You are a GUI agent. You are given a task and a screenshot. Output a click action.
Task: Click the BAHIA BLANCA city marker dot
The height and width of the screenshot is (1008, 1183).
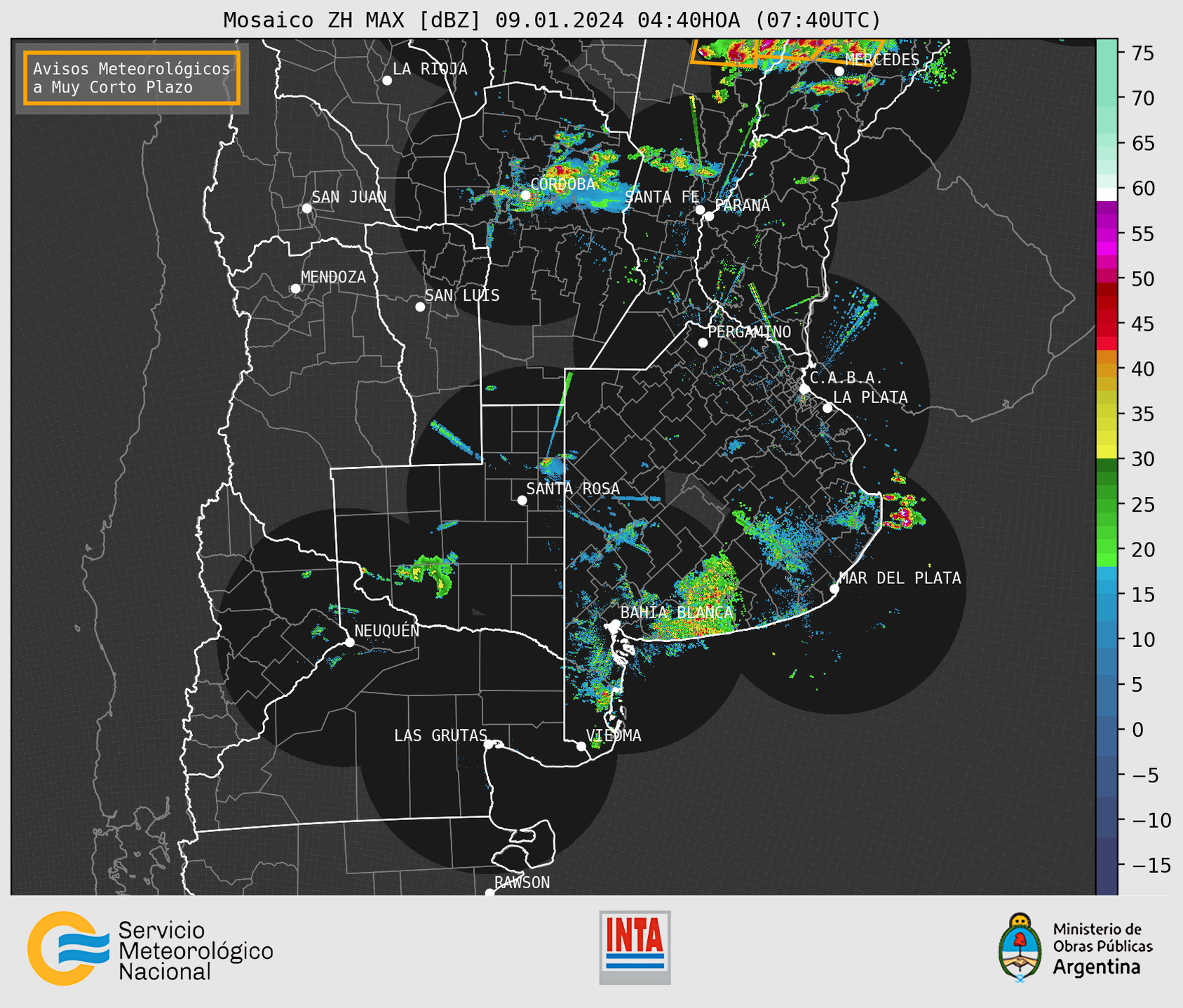coord(615,624)
